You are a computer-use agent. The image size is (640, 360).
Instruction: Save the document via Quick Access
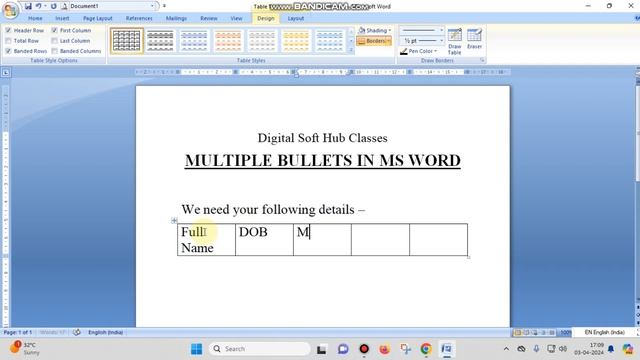point(28,6)
